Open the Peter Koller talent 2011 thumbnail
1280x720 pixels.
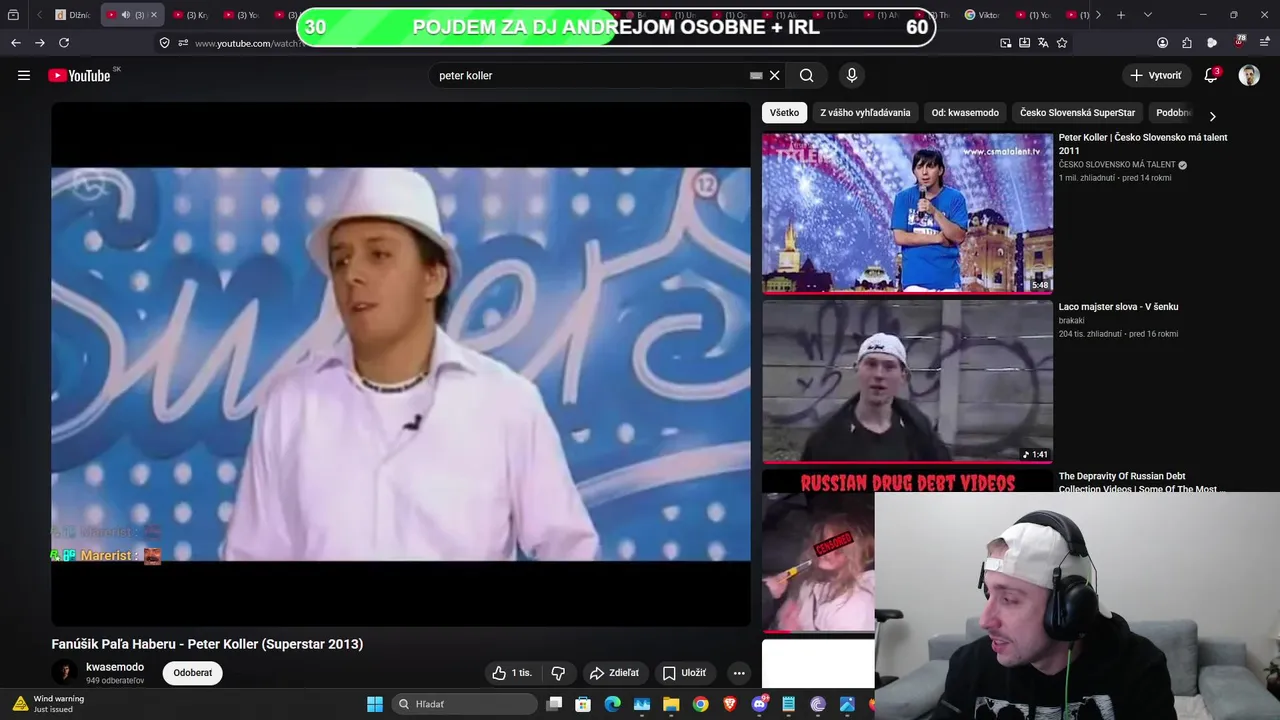pos(907,213)
